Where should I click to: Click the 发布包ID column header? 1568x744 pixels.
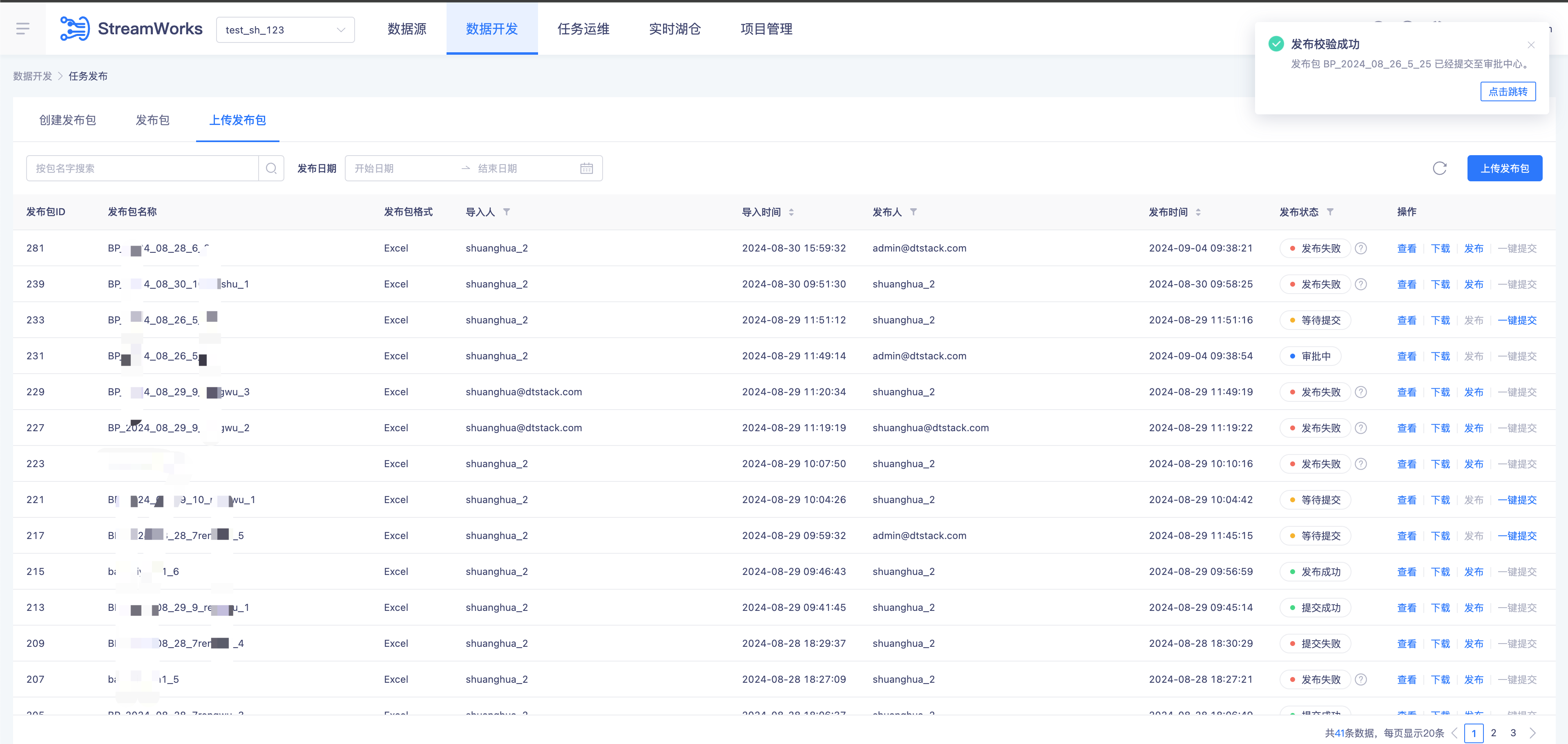click(x=46, y=212)
